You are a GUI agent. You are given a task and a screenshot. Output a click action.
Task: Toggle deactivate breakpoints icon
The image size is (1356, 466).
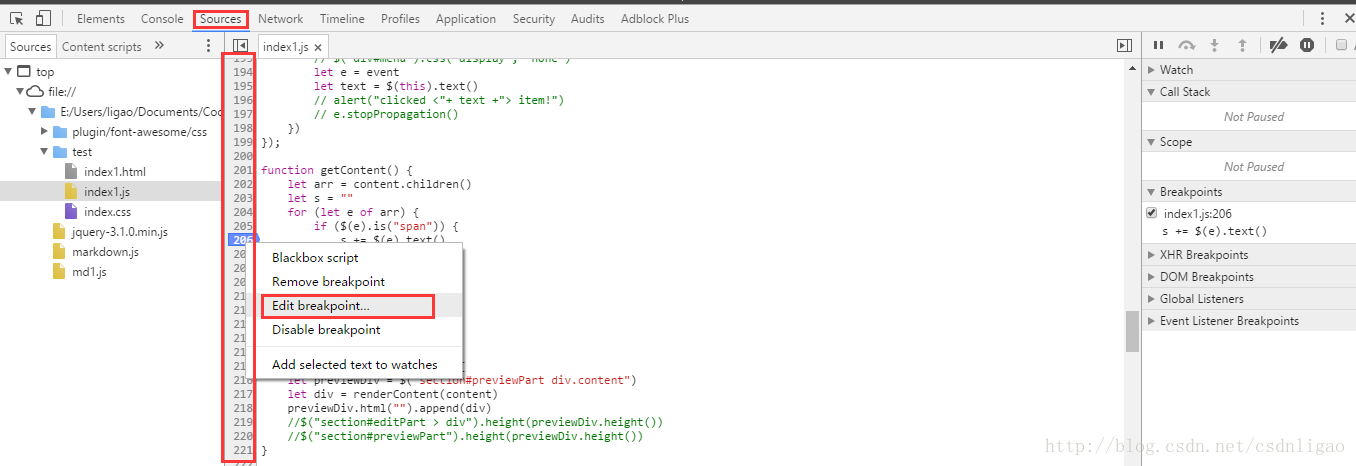click(x=1277, y=45)
